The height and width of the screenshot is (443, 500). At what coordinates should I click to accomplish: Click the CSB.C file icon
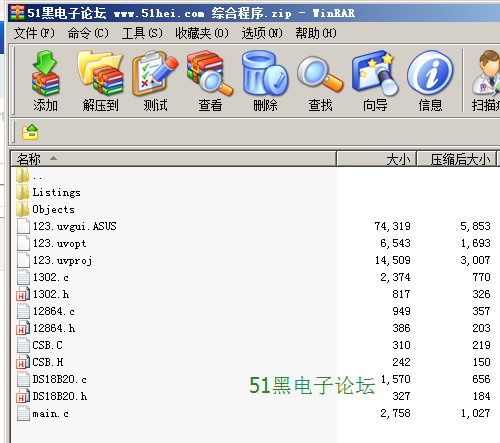(x=23, y=345)
